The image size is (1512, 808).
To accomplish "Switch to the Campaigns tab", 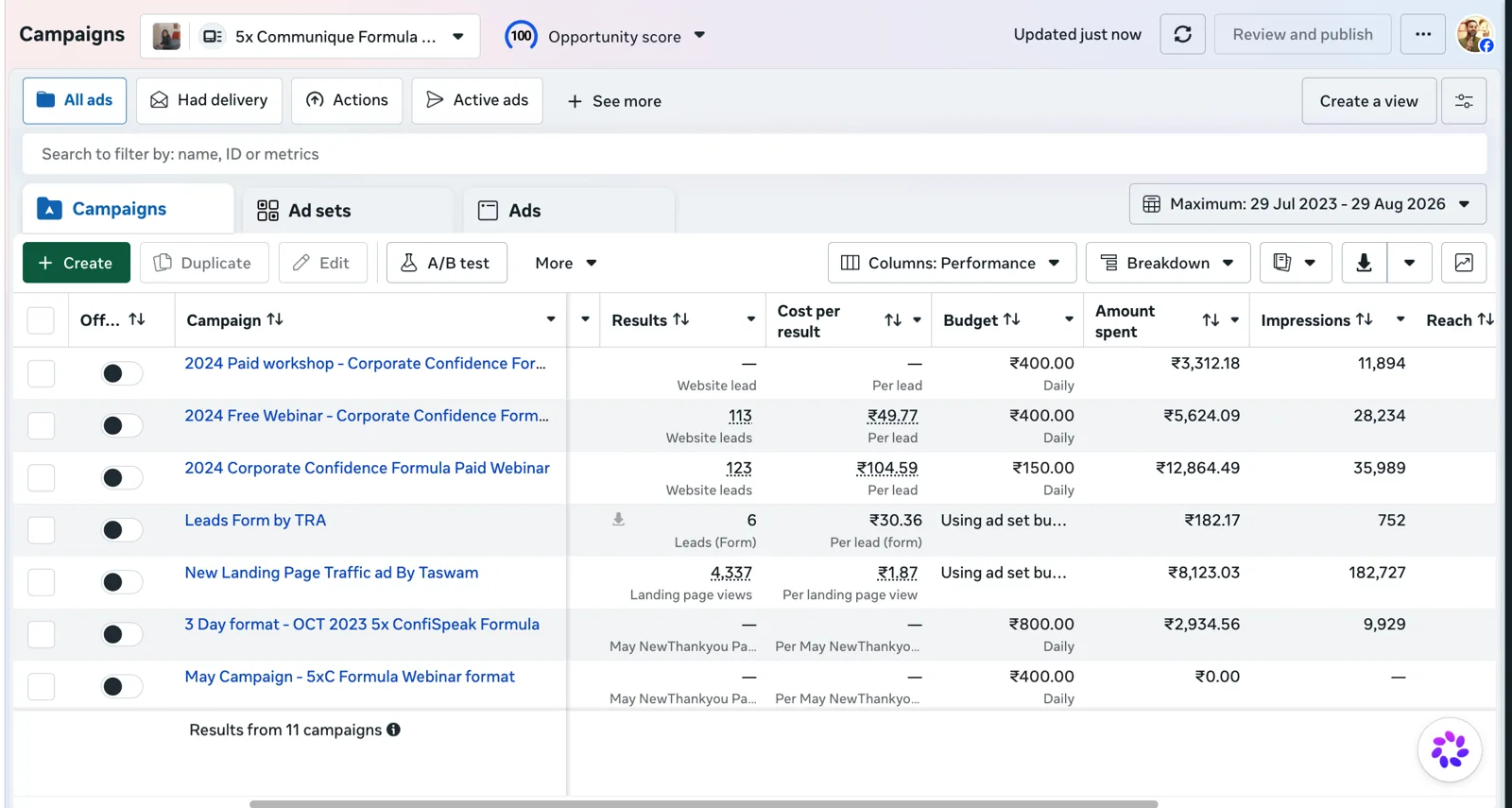I will [x=128, y=209].
